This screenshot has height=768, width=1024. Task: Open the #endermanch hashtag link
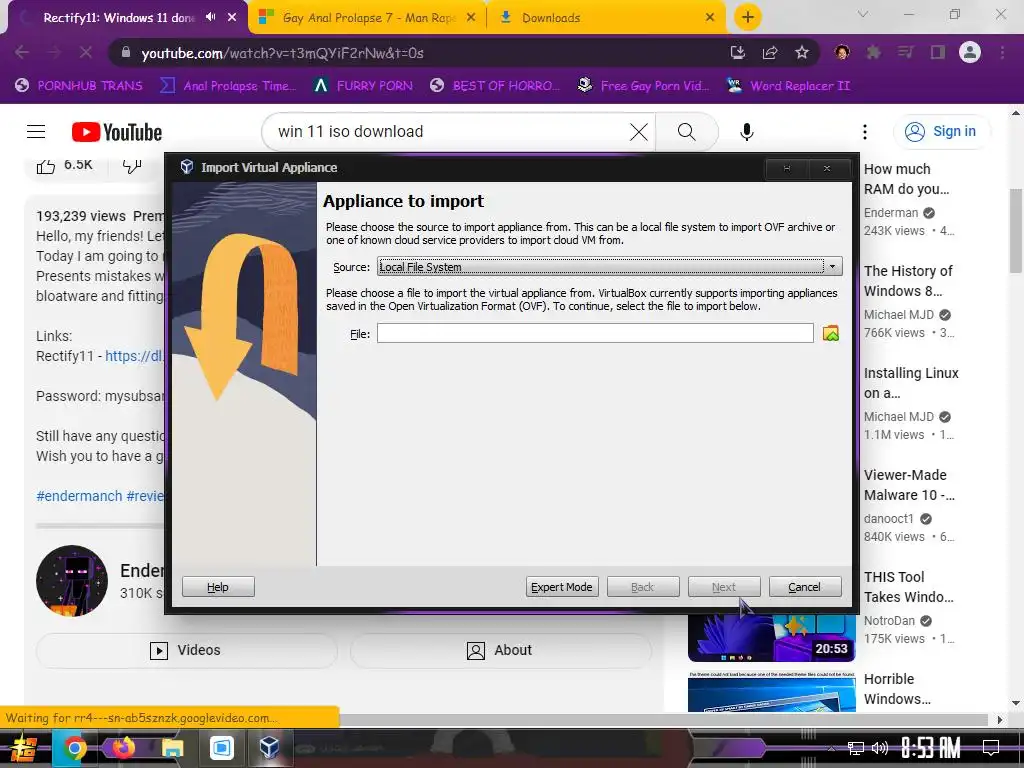coord(79,496)
